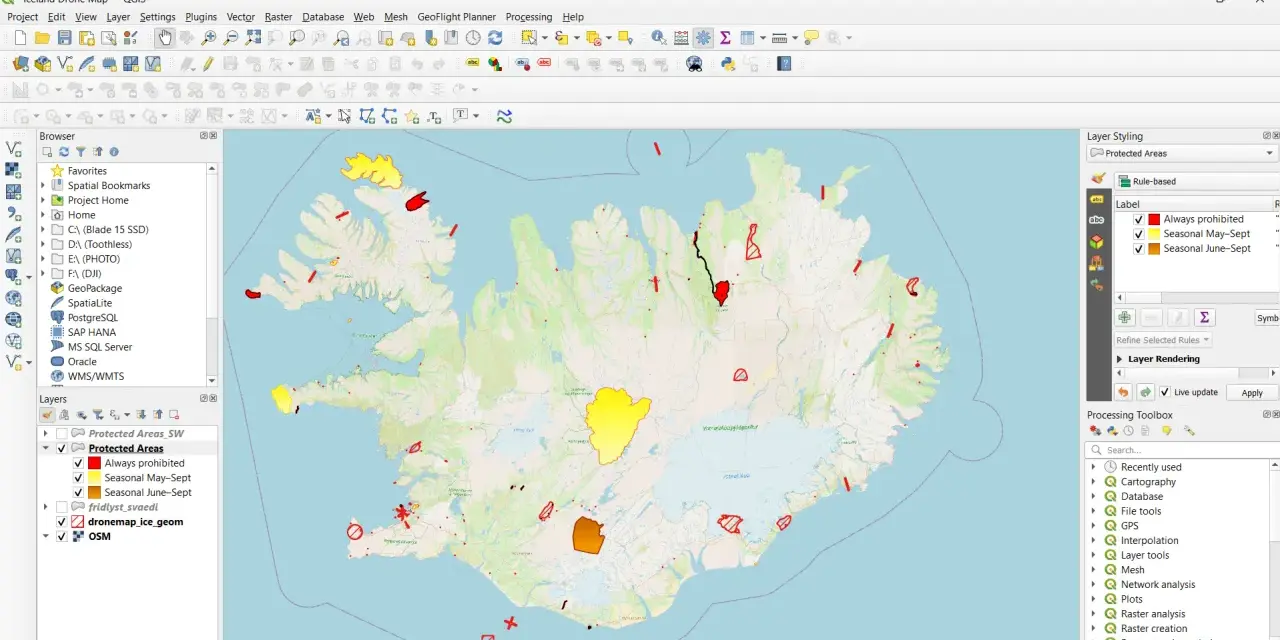Expand the Raster analysis toolbox group
This screenshot has width=1280, height=640.
click(1094, 614)
